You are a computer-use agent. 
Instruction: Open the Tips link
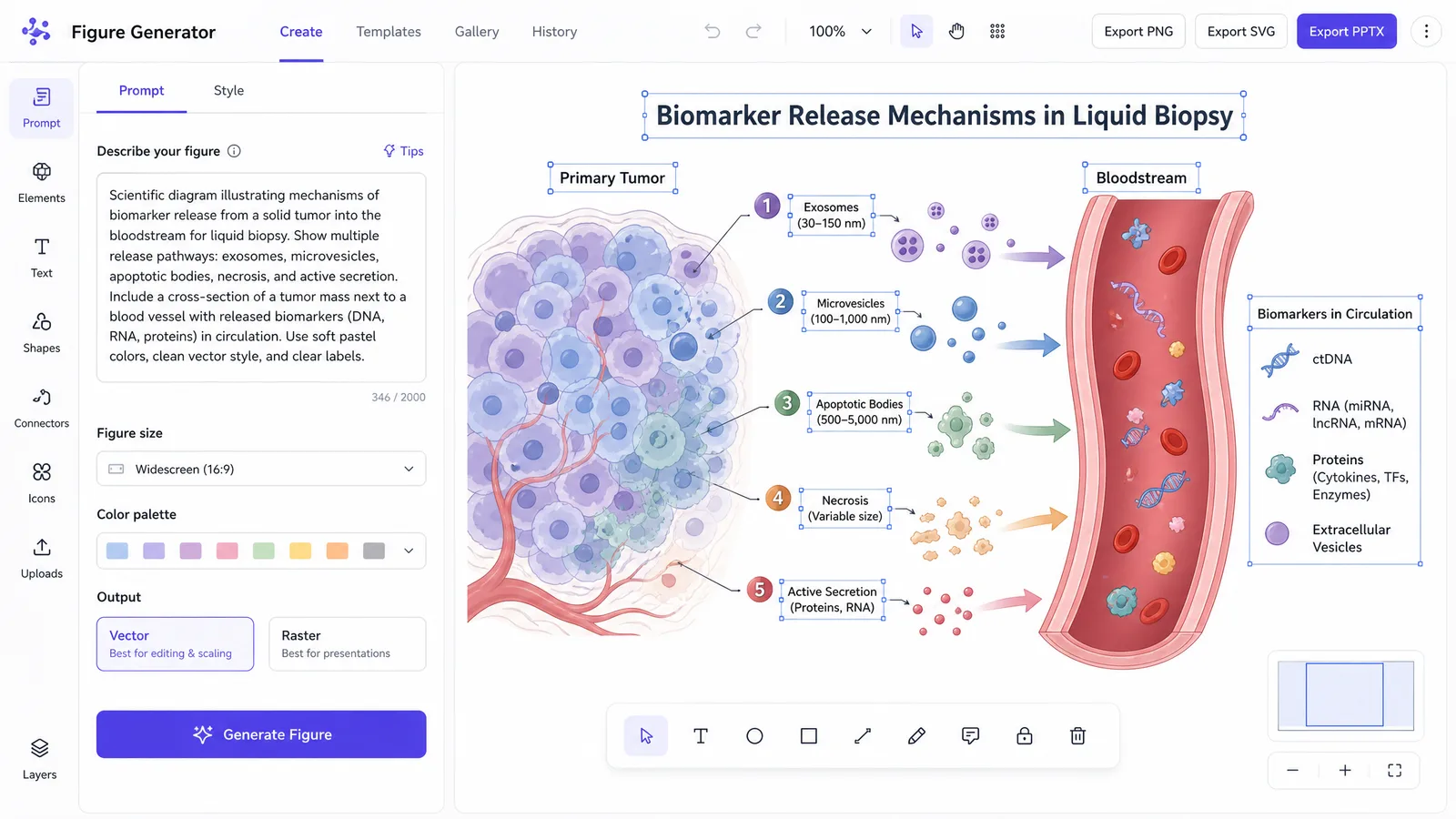pyautogui.click(x=403, y=151)
